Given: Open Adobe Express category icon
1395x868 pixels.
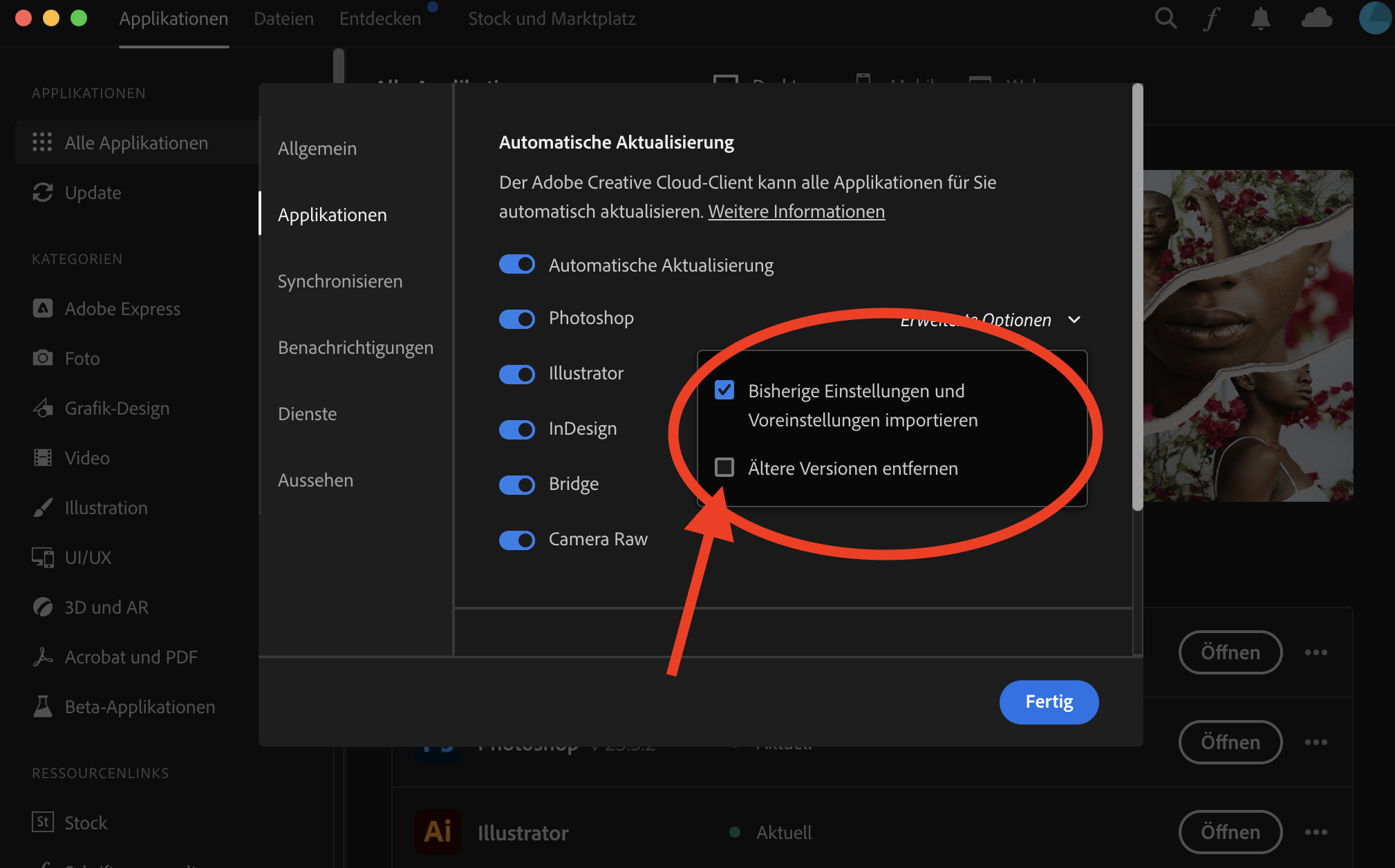Looking at the screenshot, I should point(43,308).
